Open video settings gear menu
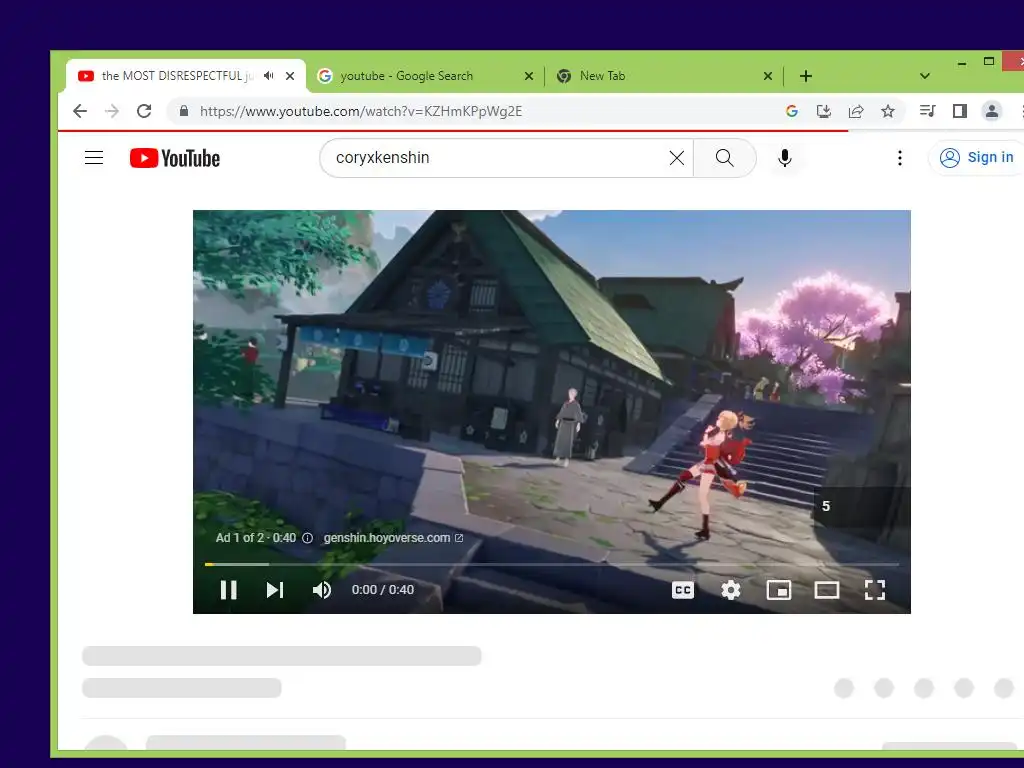This screenshot has height=768, width=1024. pyautogui.click(x=731, y=590)
